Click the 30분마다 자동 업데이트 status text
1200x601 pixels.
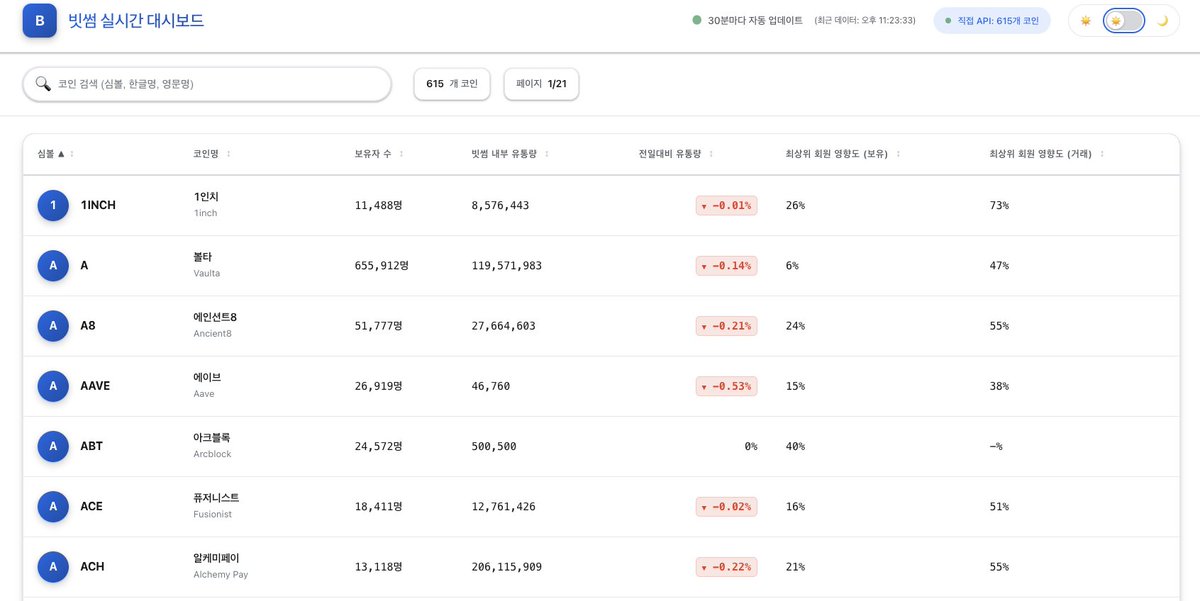(755, 20)
